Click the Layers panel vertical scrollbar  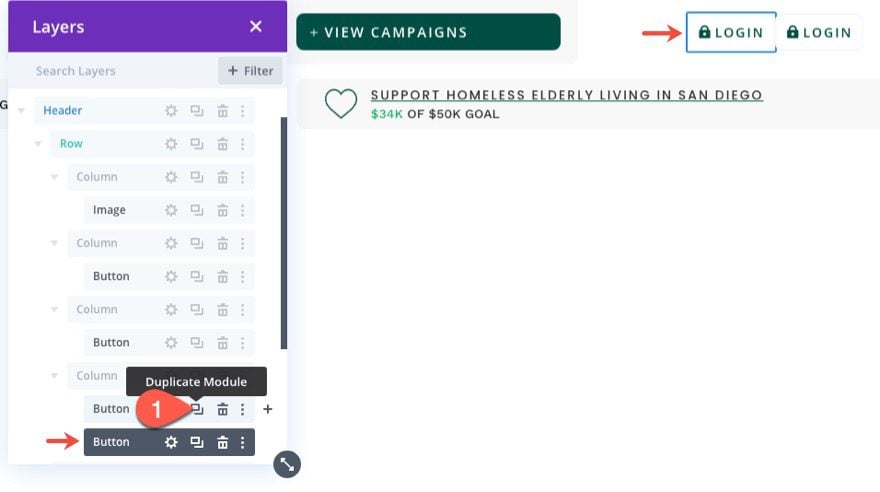coord(284,230)
